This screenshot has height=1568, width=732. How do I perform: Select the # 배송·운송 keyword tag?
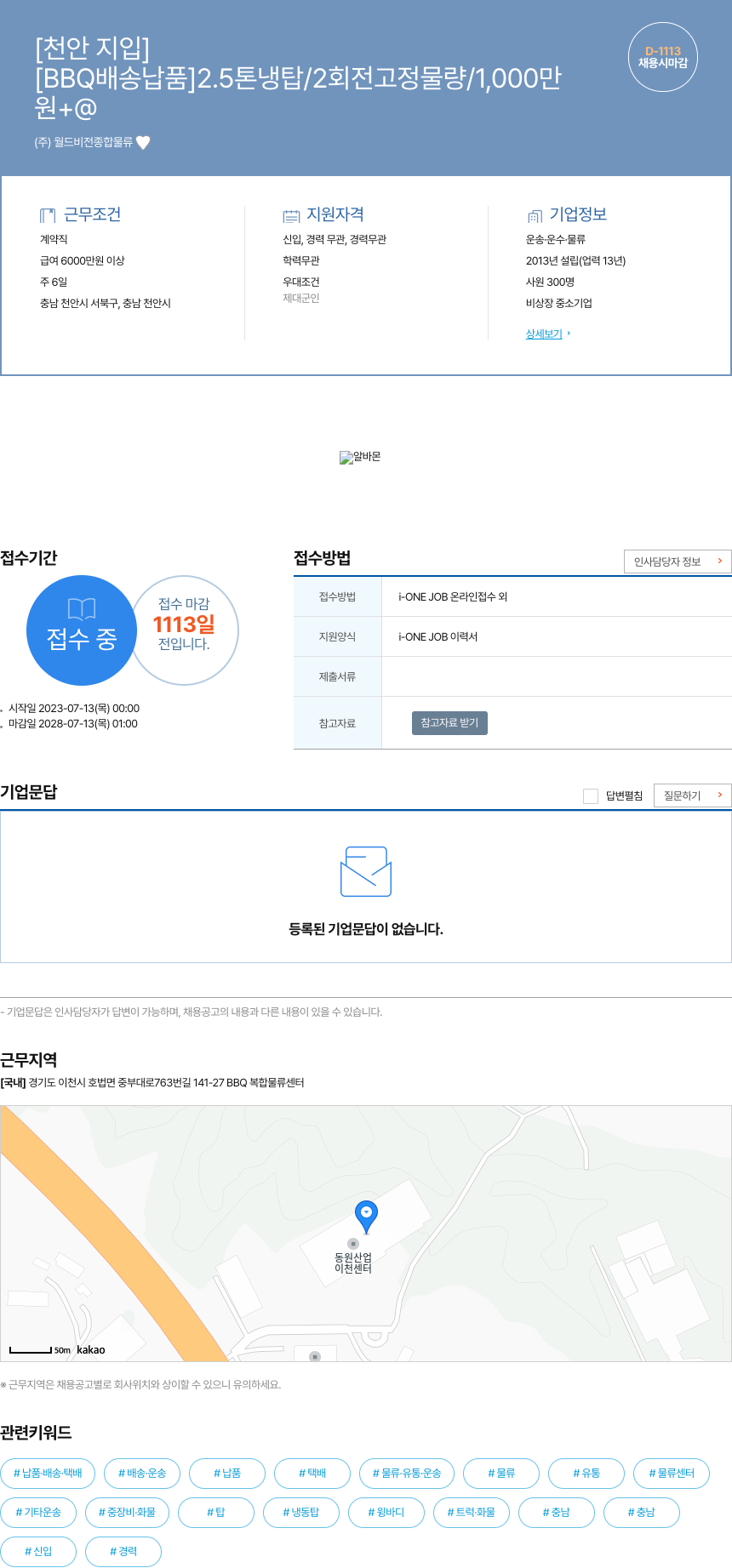[142, 1473]
